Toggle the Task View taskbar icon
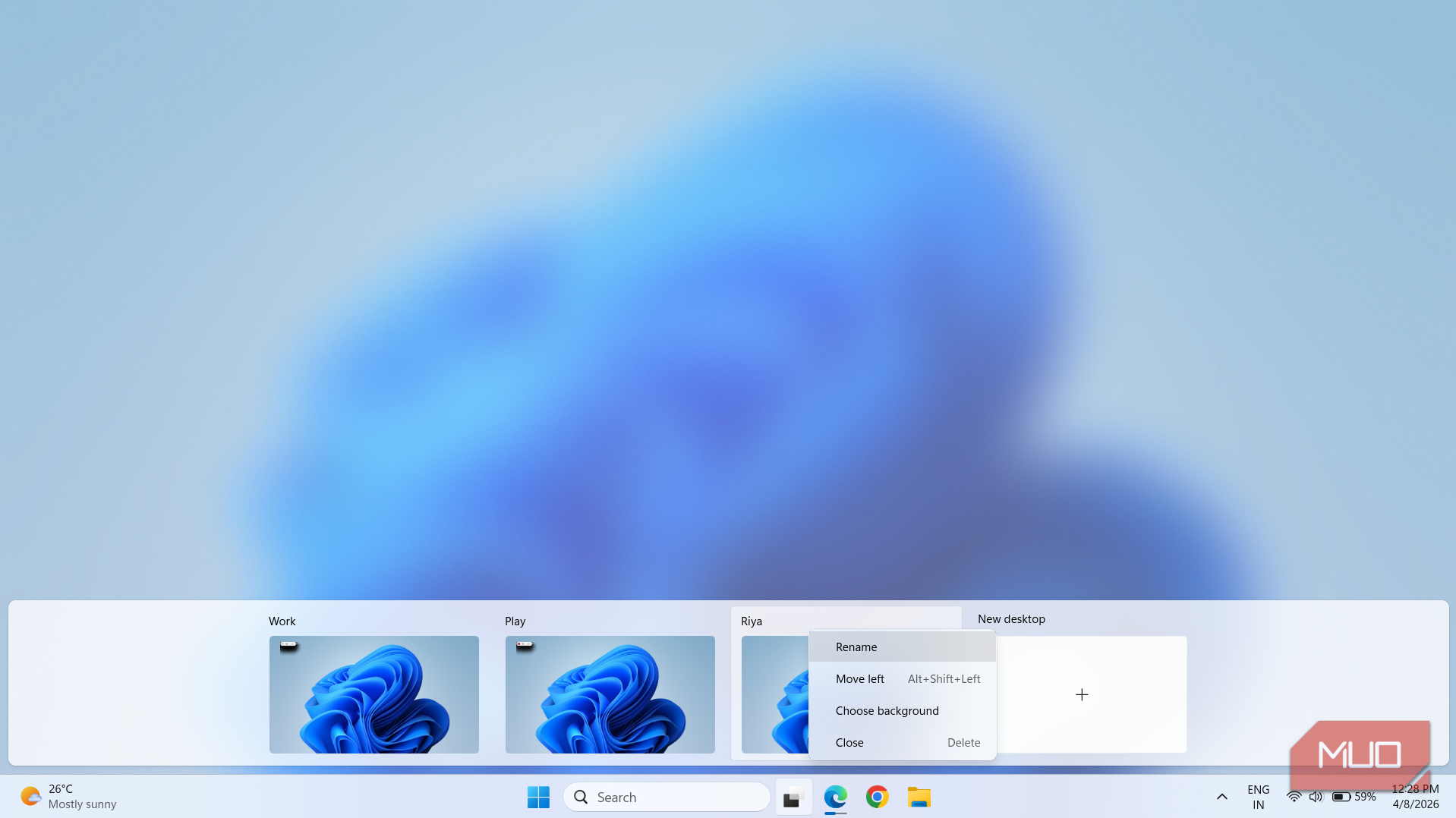Screen dimensions: 1456x818 pos(793,797)
